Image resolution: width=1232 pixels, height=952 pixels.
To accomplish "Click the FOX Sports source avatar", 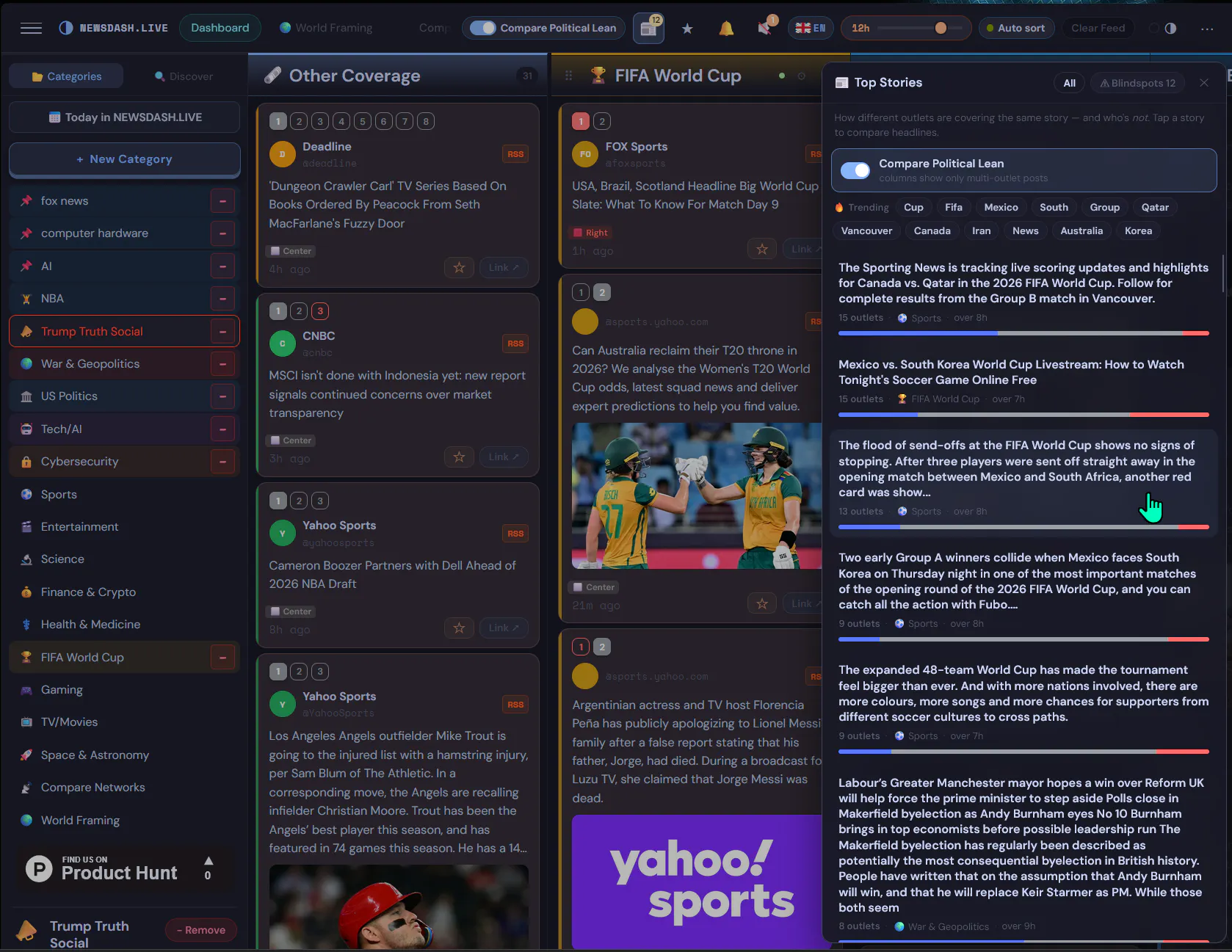I will [585, 154].
